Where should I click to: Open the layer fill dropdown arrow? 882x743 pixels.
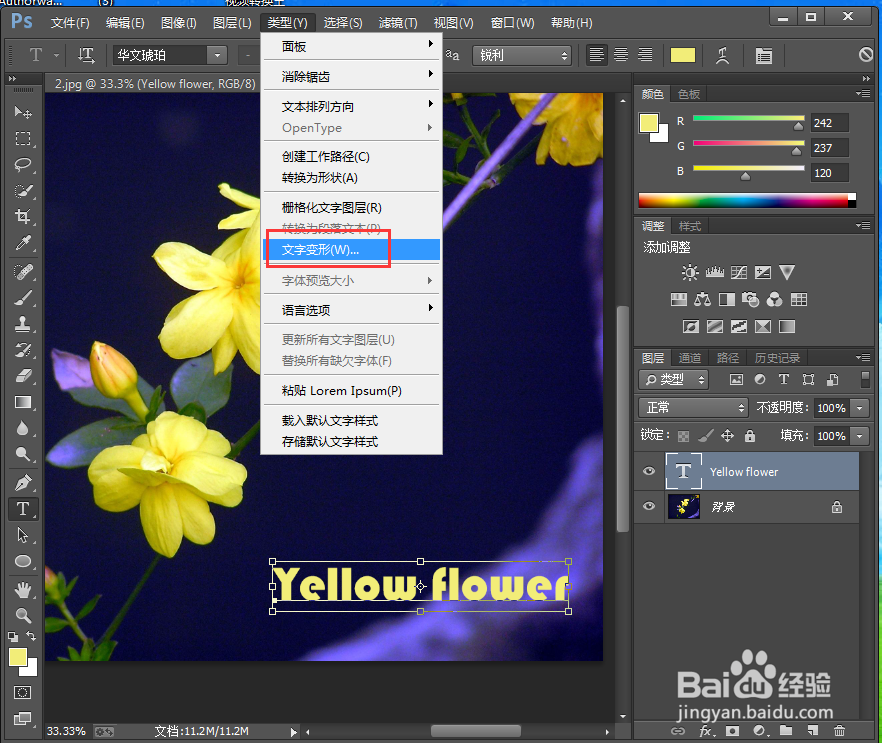pyautogui.click(x=860, y=436)
